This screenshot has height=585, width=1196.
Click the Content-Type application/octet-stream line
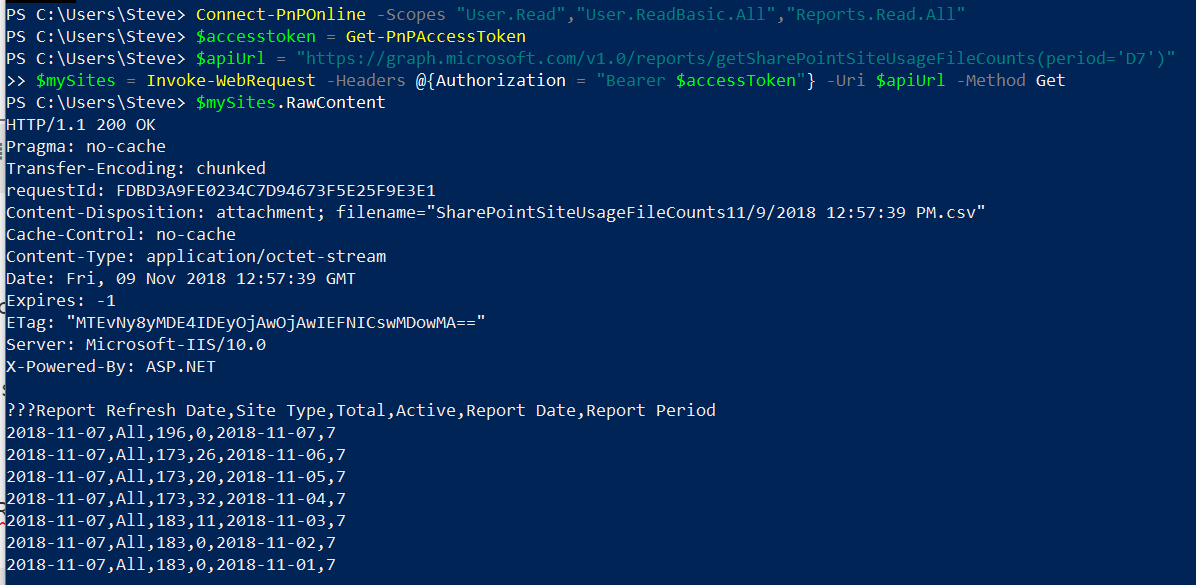click(x=196, y=256)
